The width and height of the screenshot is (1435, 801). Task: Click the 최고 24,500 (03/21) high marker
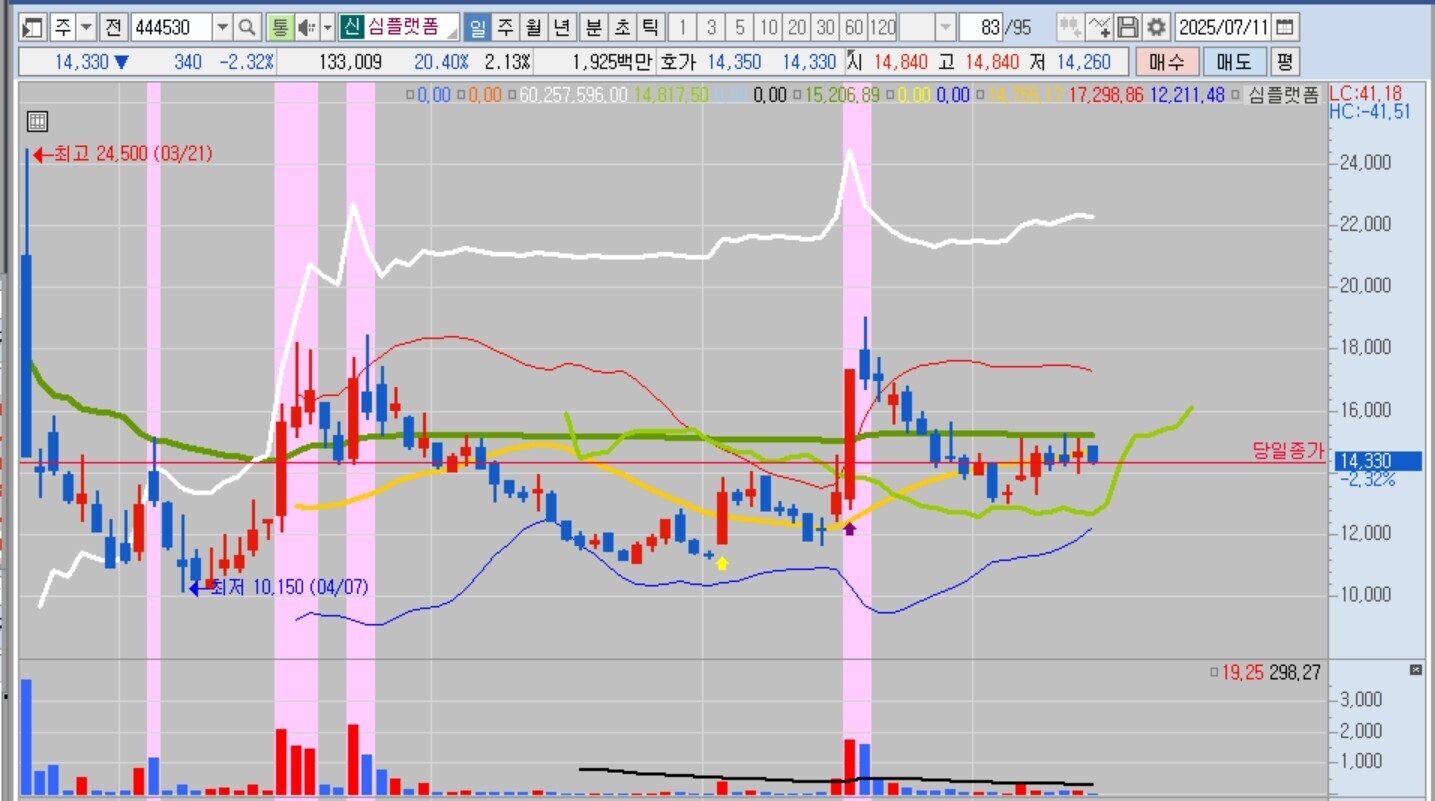(122, 154)
